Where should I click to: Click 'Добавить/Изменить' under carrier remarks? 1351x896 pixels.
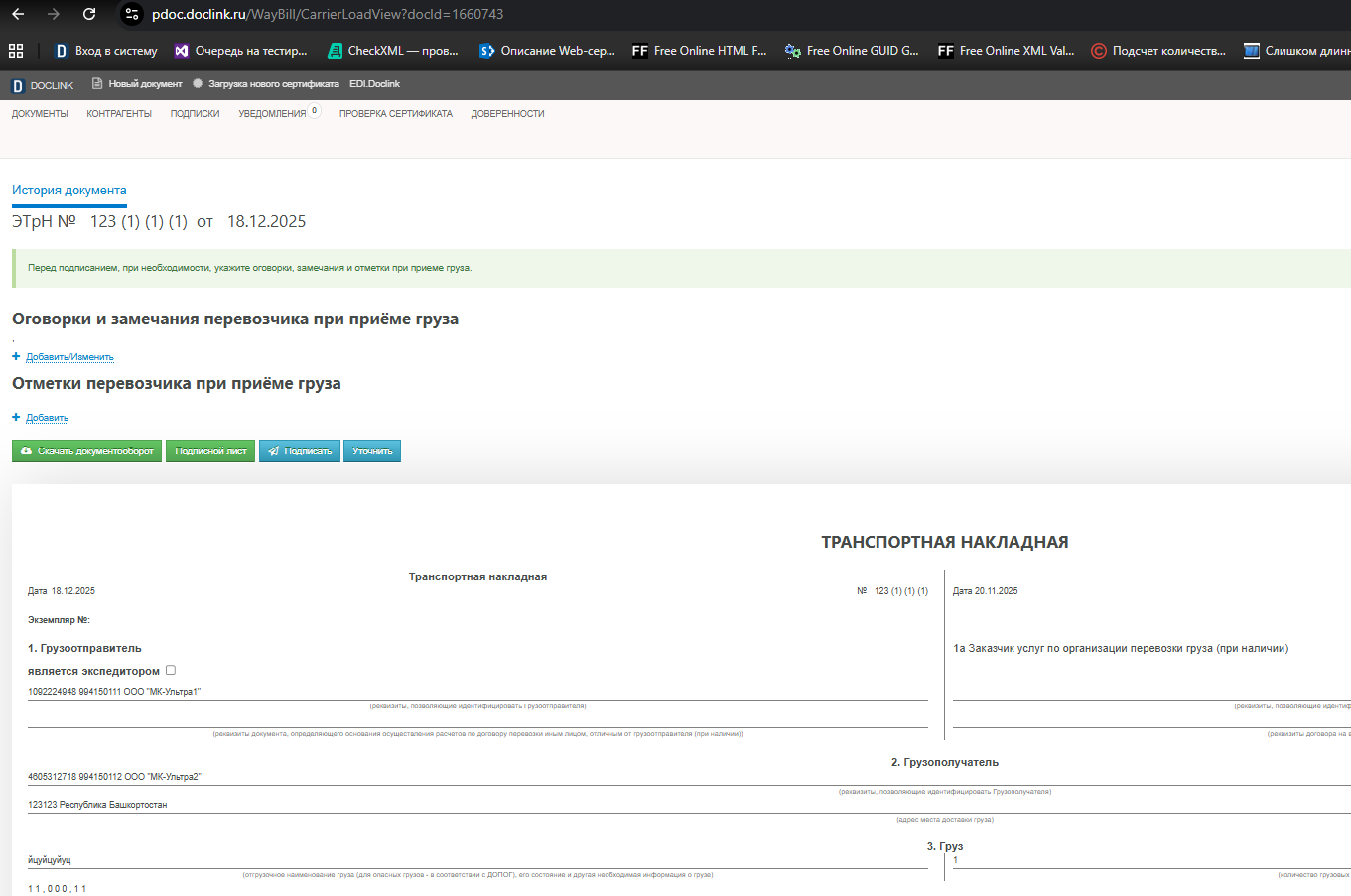69,357
